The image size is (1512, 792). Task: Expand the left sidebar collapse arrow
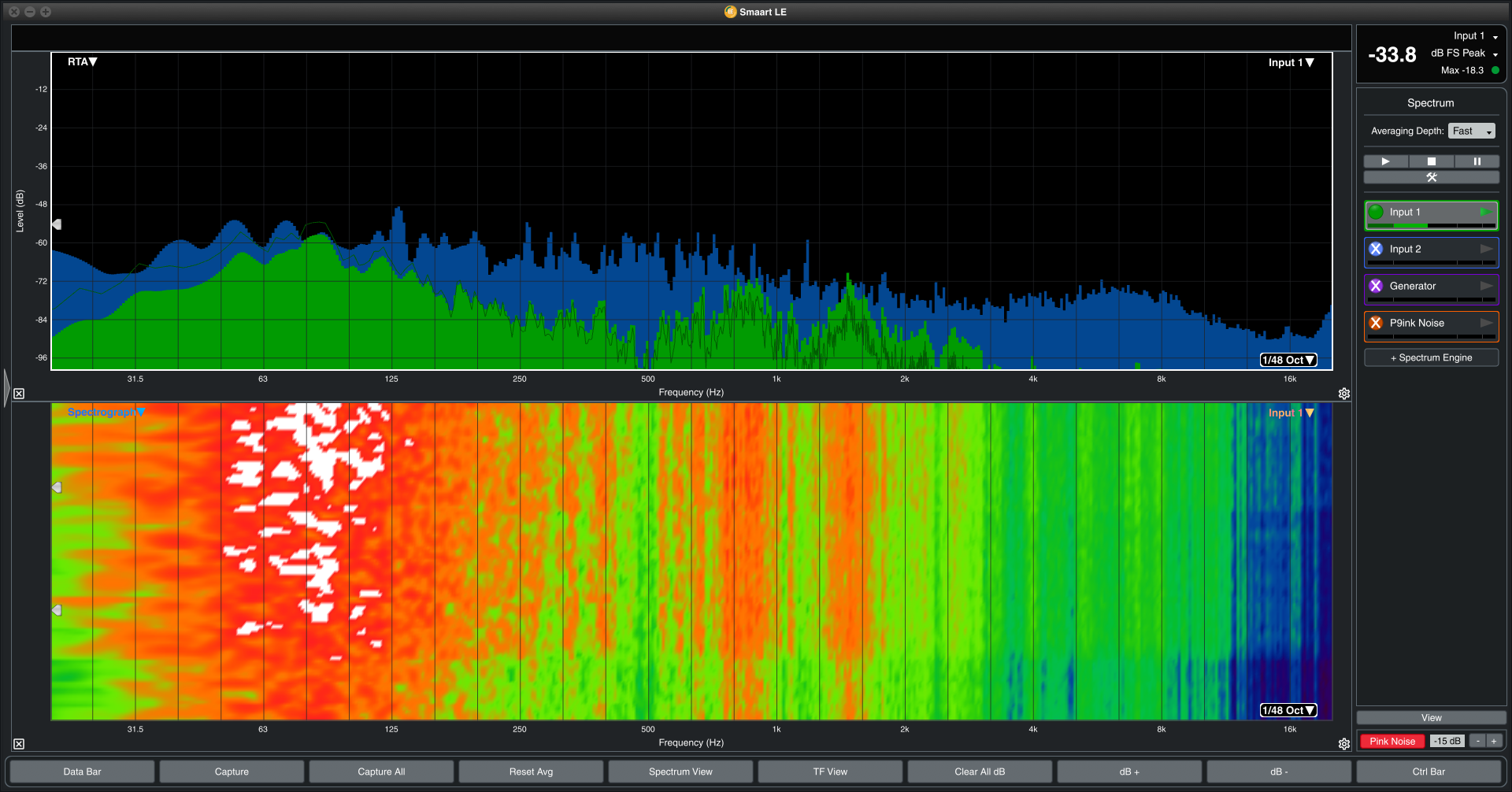point(6,387)
